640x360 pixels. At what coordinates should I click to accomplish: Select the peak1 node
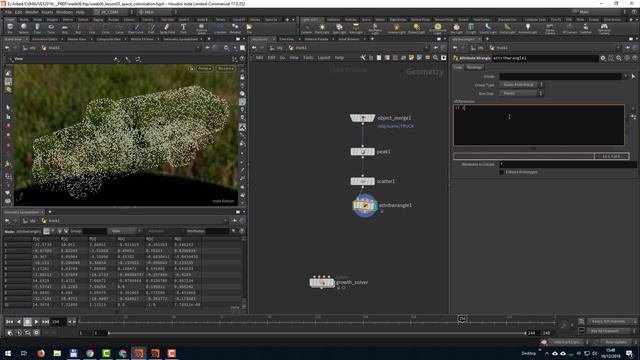pyautogui.click(x=362, y=151)
